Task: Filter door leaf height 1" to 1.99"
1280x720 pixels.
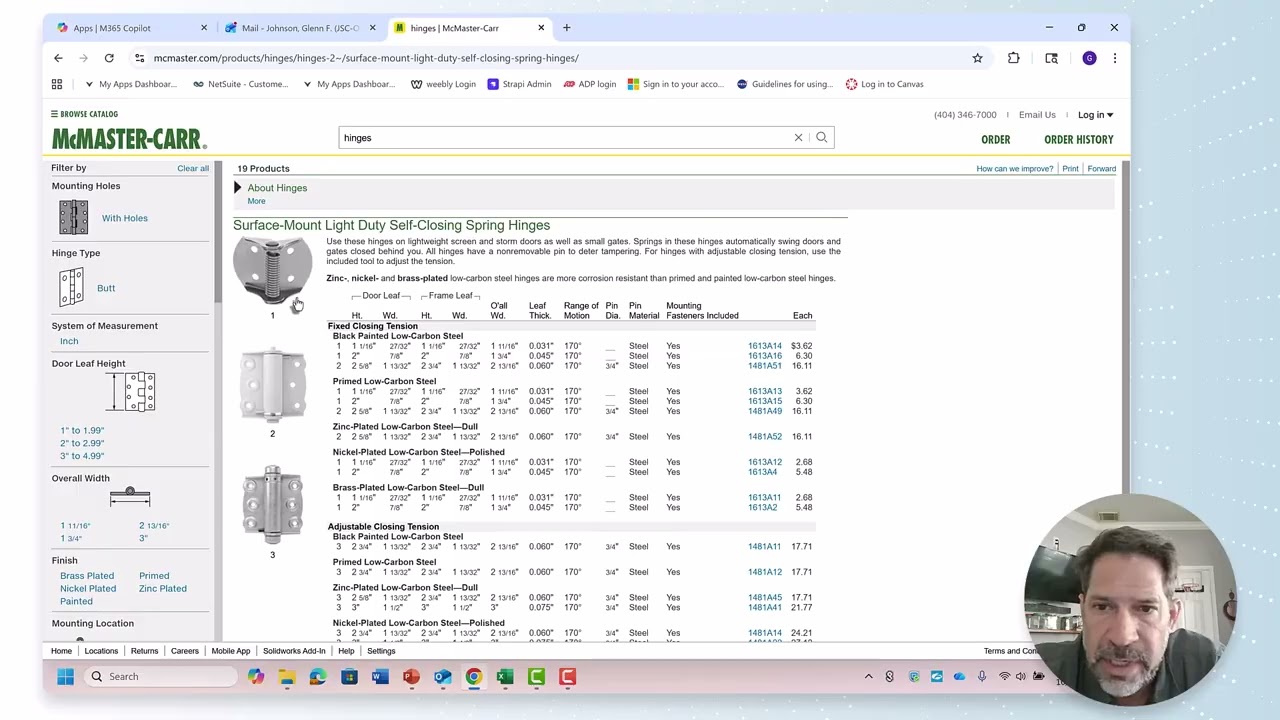Action: coord(82,430)
